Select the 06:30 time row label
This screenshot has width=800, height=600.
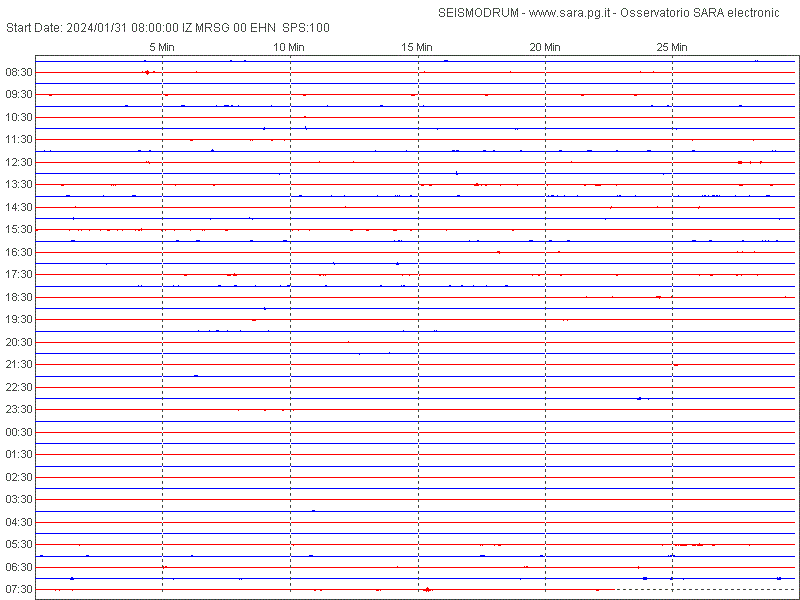(19, 567)
